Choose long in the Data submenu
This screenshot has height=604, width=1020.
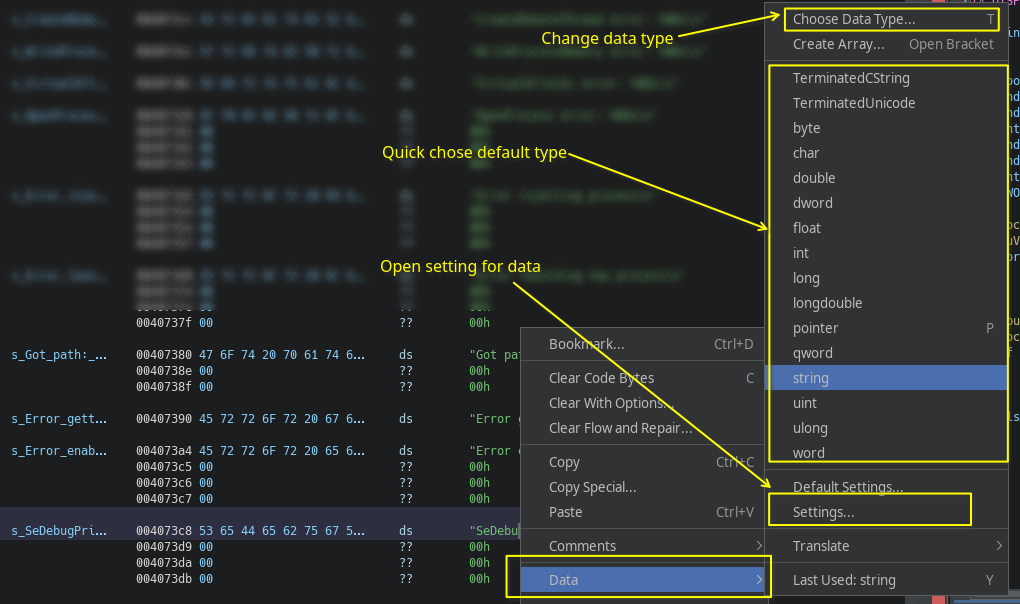click(885, 278)
